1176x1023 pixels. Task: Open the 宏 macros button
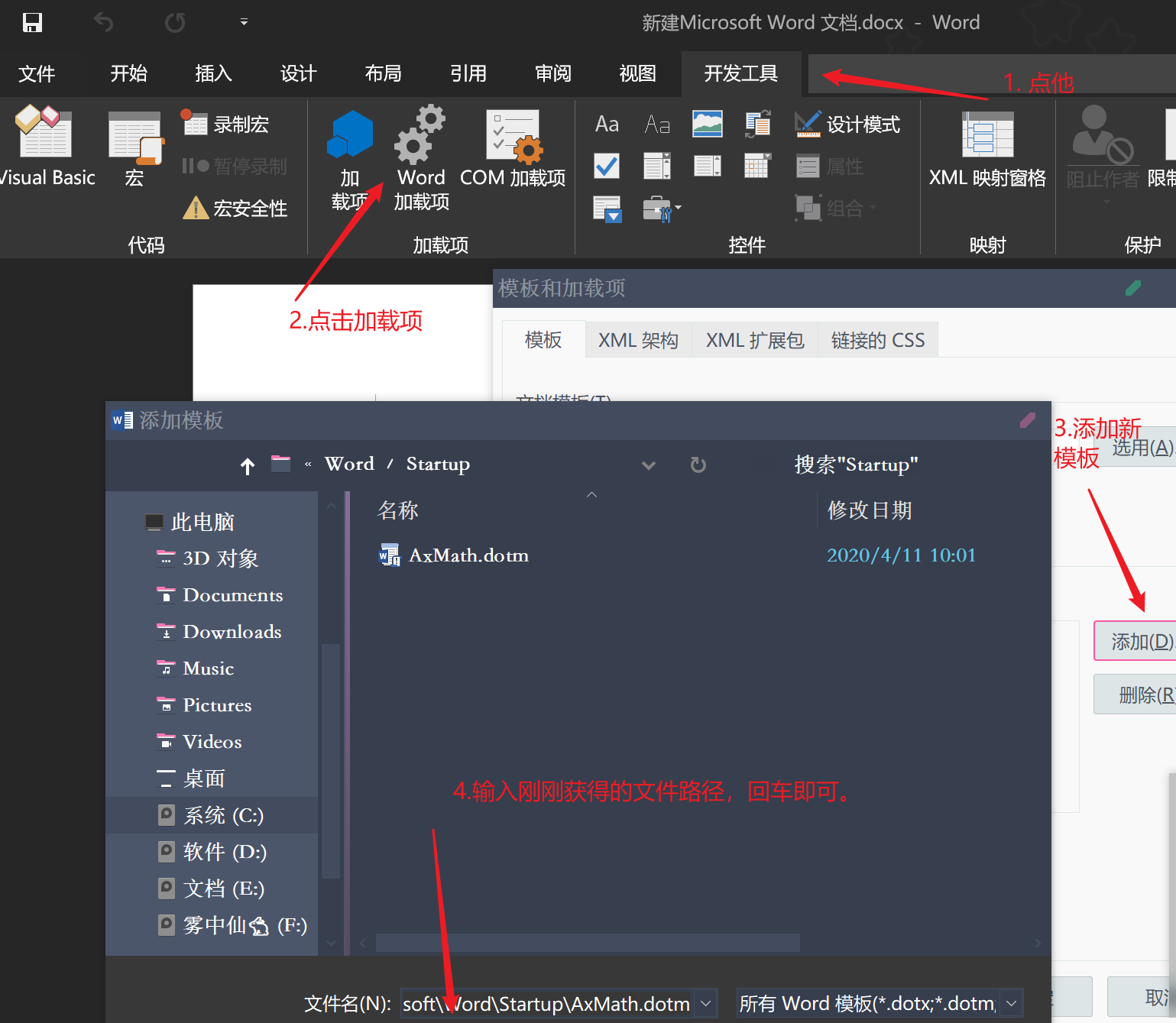click(x=135, y=150)
